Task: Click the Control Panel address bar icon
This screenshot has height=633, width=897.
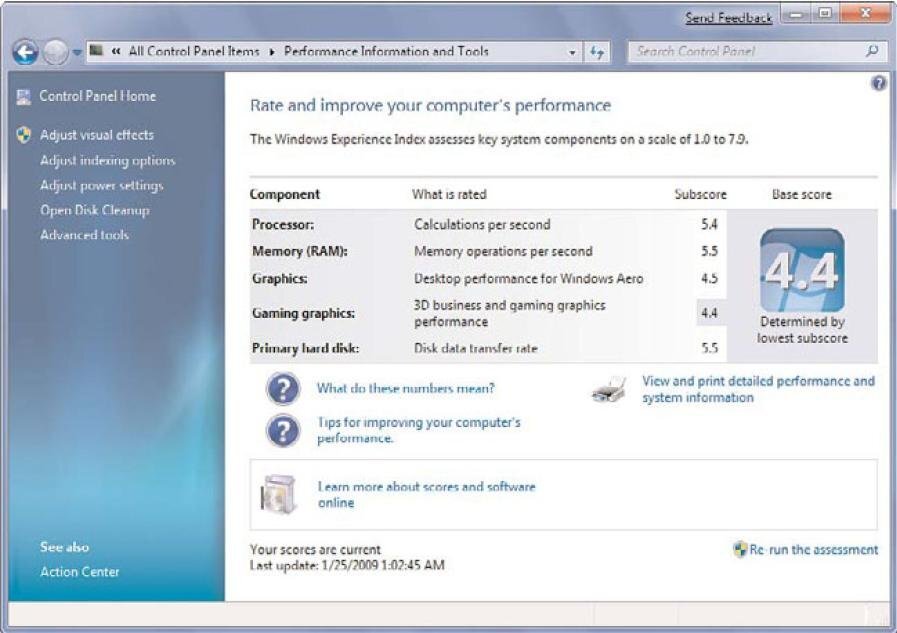Action: point(96,51)
